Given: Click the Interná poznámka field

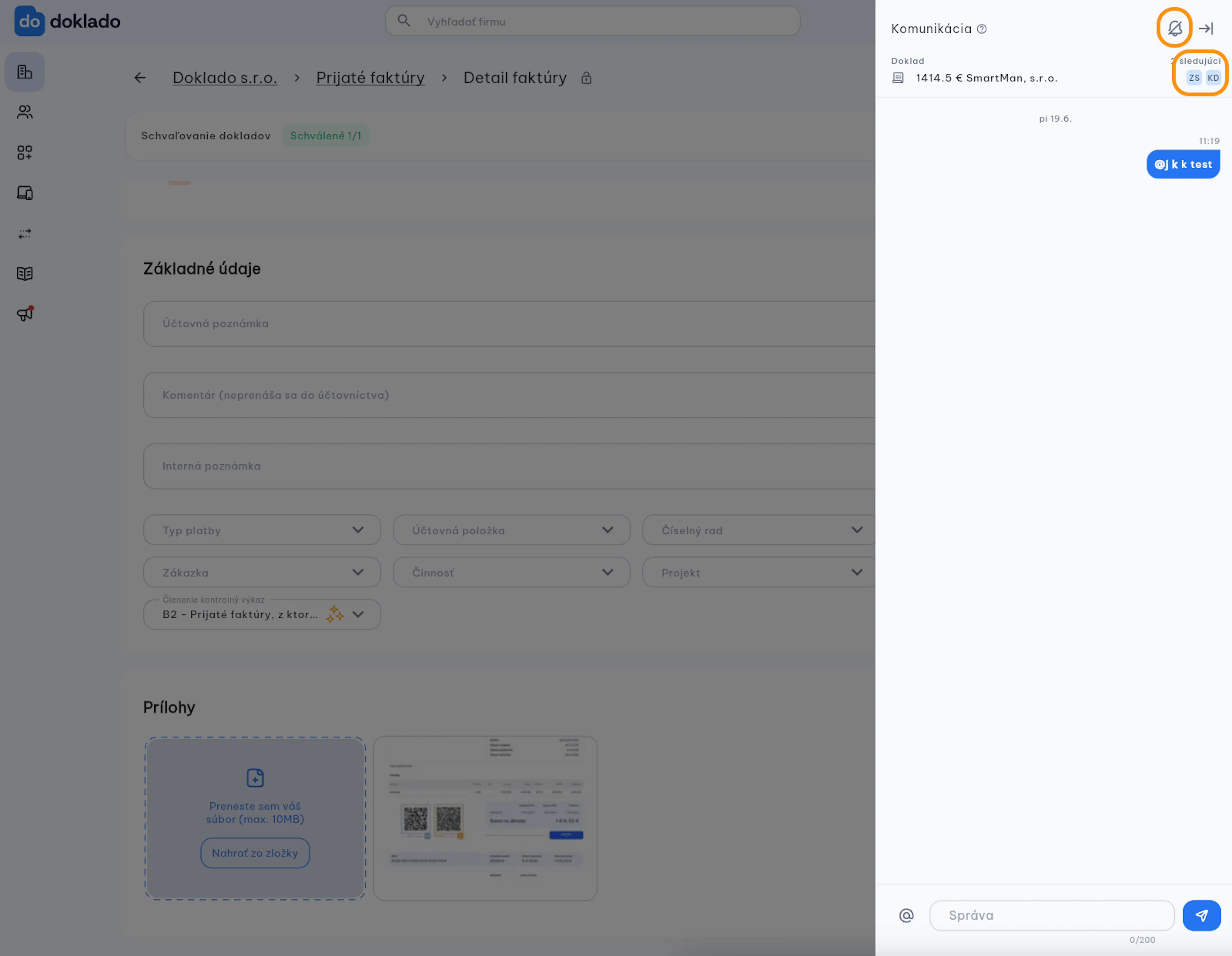Looking at the screenshot, I should click(x=509, y=466).
